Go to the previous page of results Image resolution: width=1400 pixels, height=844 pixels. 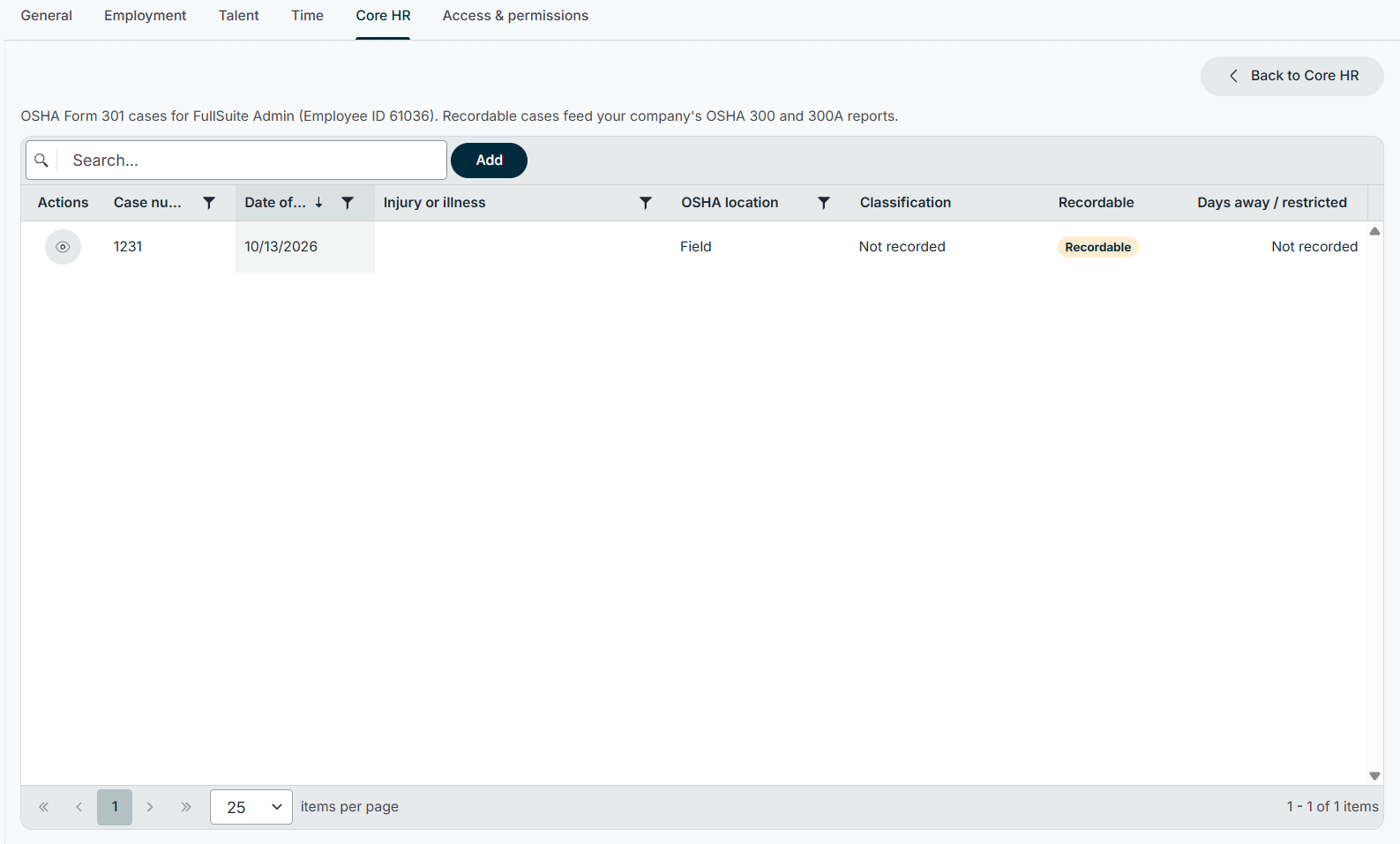click(79, 807)
